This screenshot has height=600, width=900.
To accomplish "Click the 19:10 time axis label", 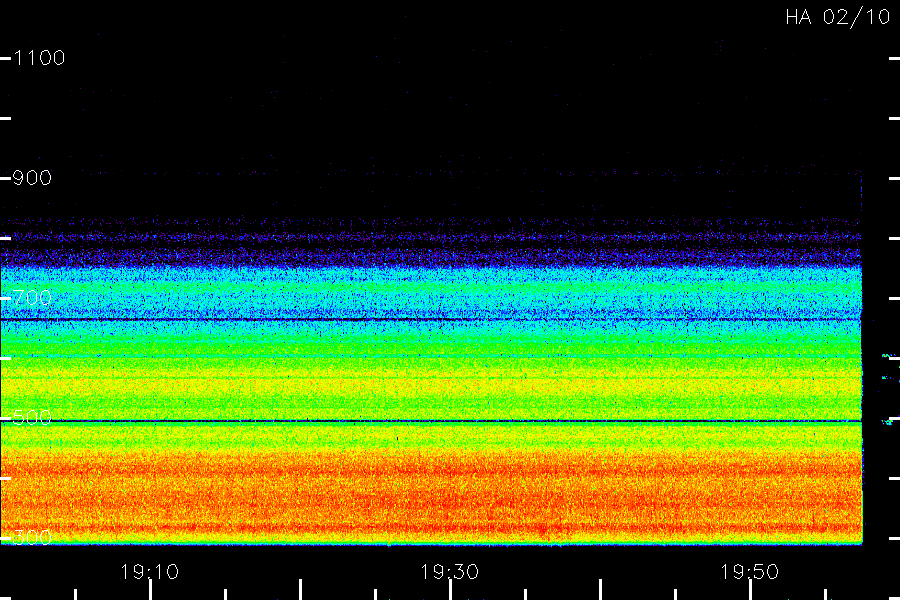I will pyautogui.click(x=149, y=572).
